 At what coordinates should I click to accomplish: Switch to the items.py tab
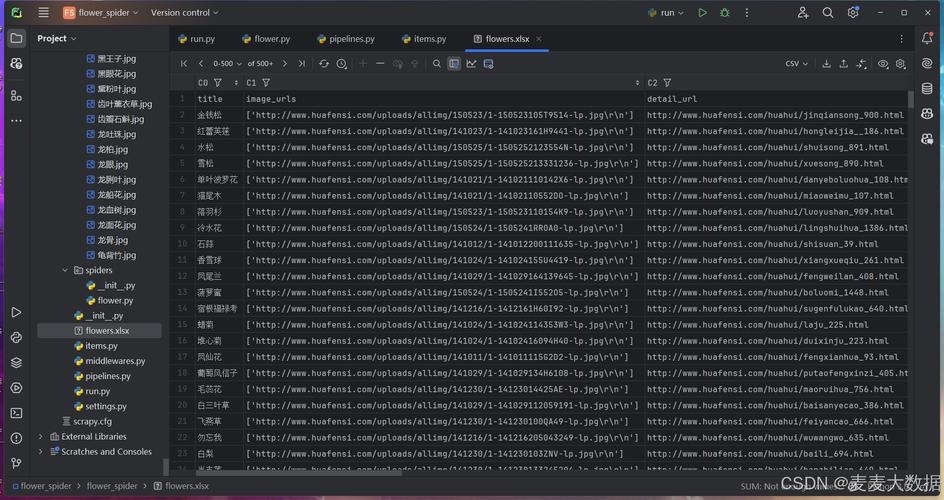(424, 39)
